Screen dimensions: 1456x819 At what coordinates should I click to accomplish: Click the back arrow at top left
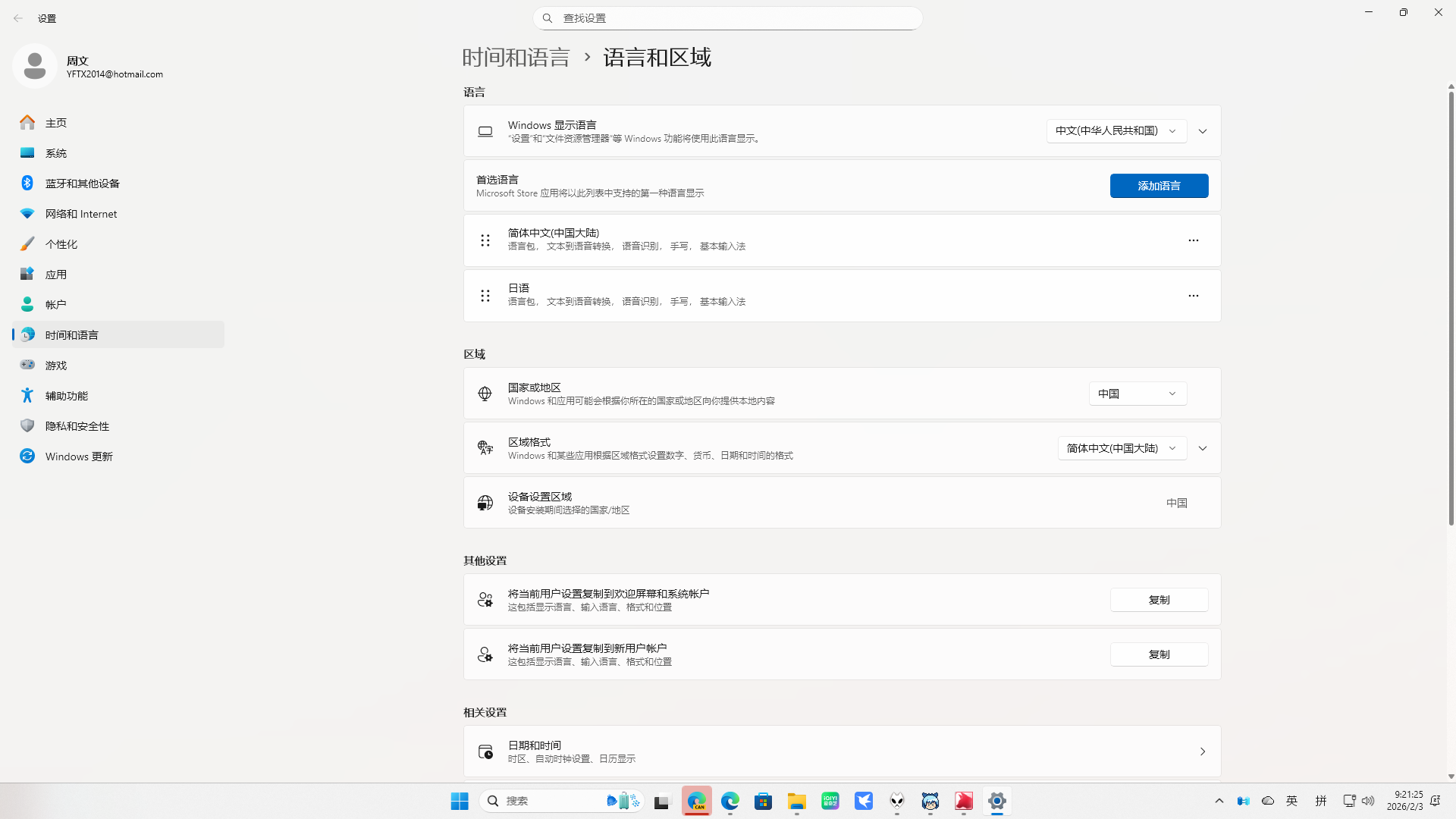18,17
